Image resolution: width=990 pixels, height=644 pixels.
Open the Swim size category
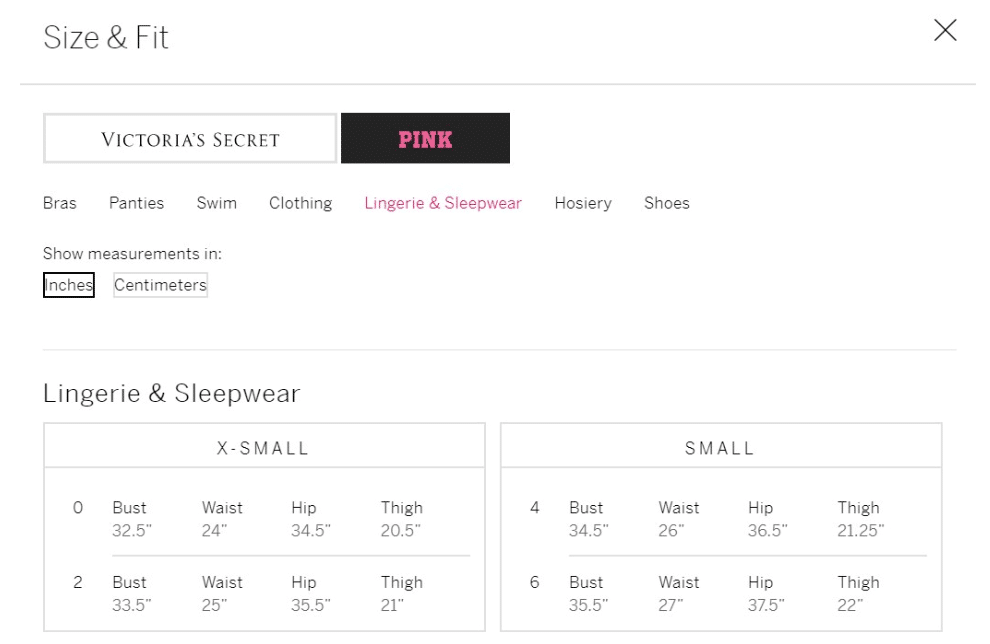click(216, 203)
